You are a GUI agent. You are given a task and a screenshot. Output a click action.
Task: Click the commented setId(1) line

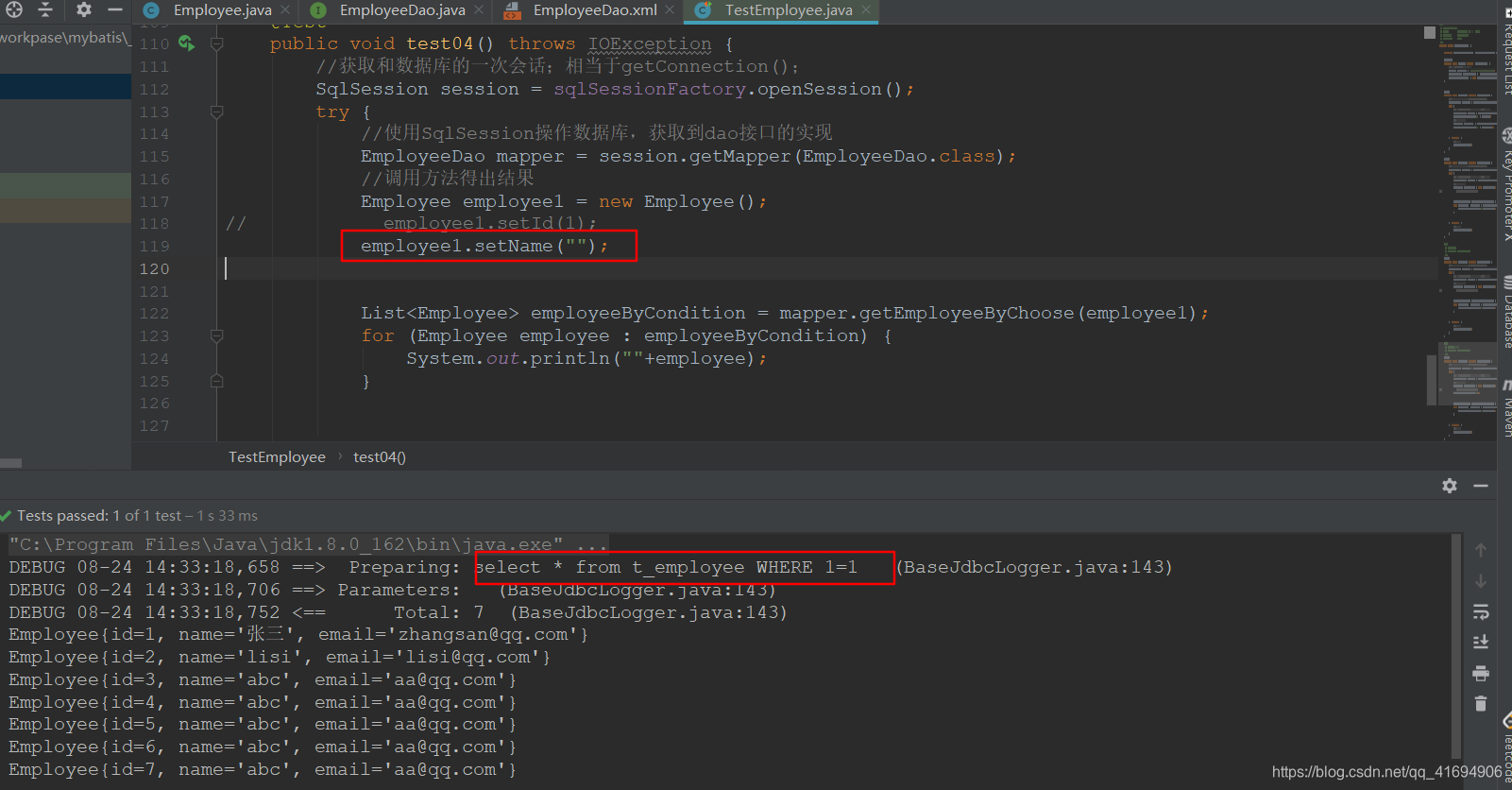tap(489, 223)
